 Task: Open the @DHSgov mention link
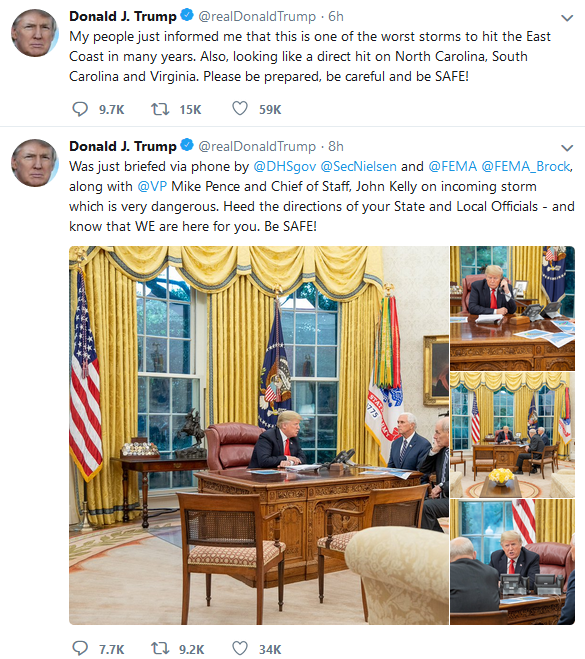click(x=285, y=167)
